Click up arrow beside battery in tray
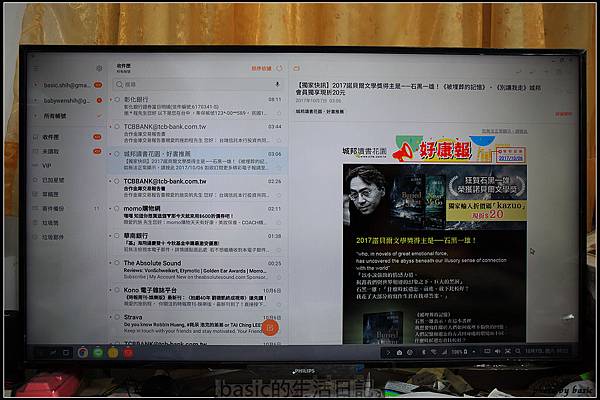 pyautogui.click(x=474, y=351)
